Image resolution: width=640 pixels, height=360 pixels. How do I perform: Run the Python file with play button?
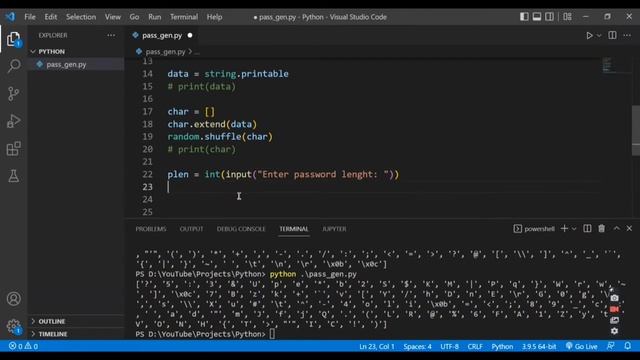click(589, 36)
